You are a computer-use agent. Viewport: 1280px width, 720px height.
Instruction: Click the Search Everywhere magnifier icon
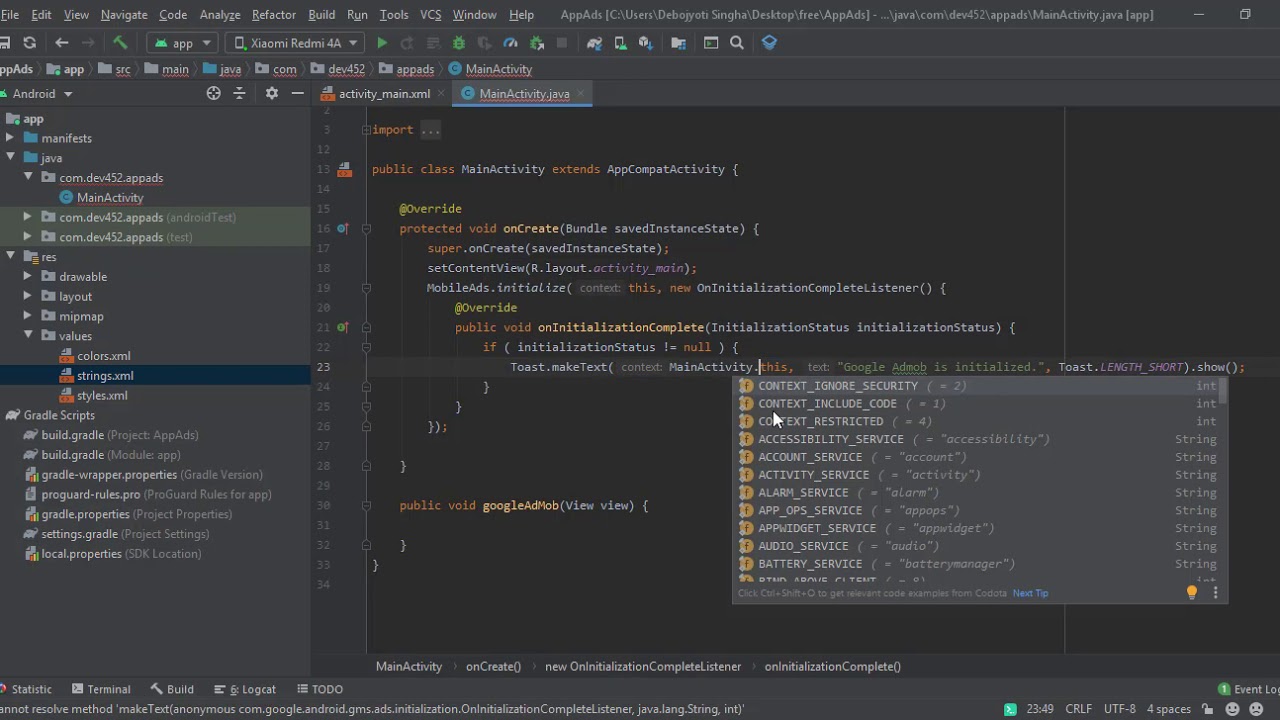coord(737,43)
